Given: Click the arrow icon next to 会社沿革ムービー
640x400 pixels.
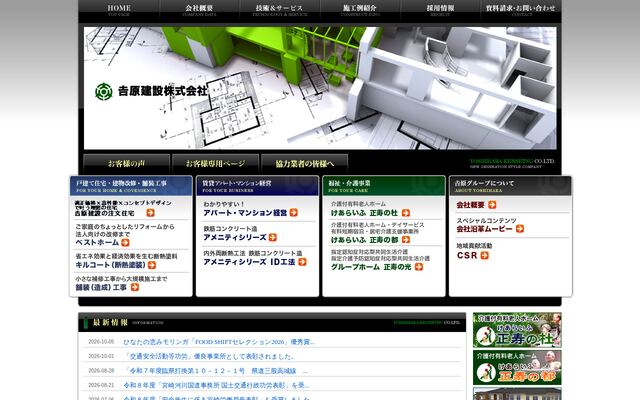Looking at the screenshot, I should coord(520,229).
